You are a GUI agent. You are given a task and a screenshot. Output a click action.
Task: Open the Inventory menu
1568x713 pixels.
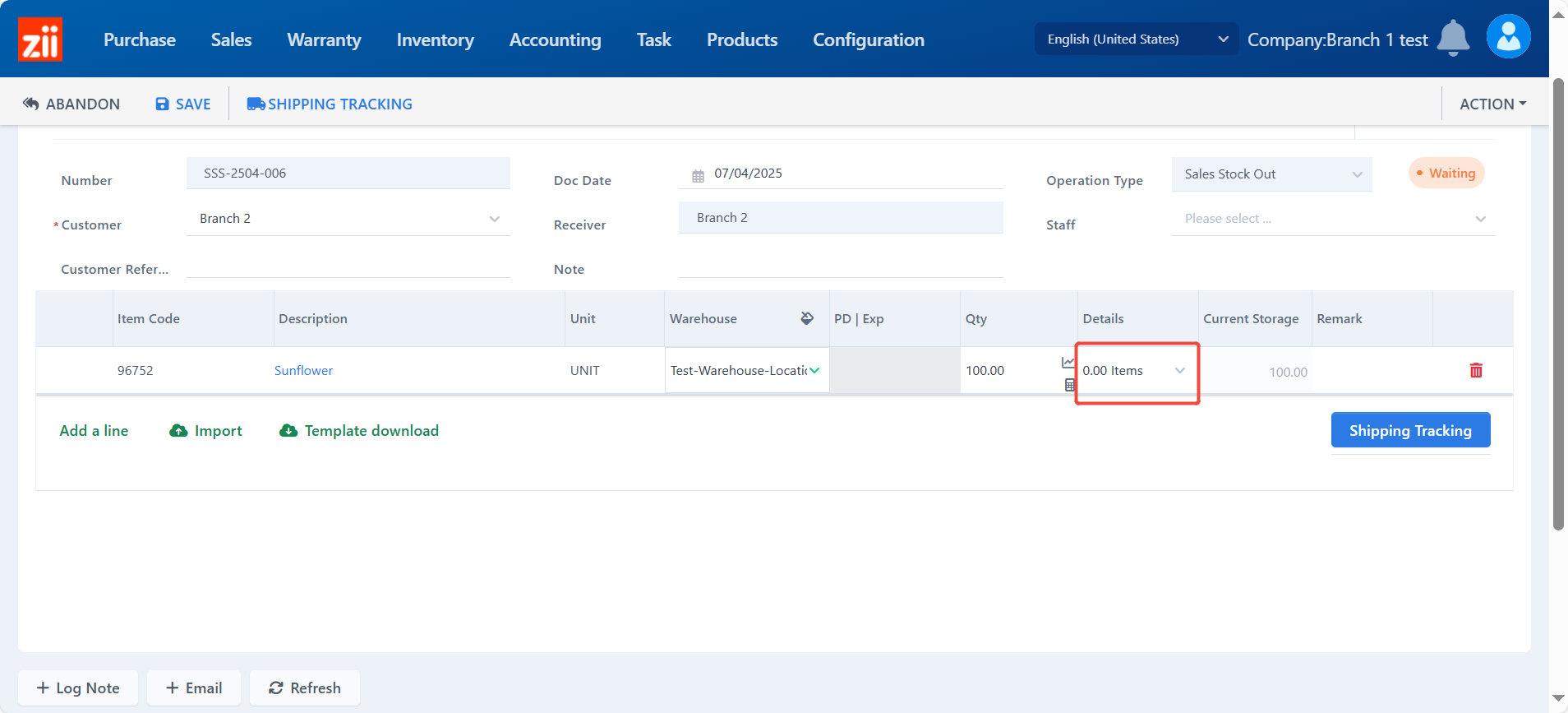(x=435, y=39)
